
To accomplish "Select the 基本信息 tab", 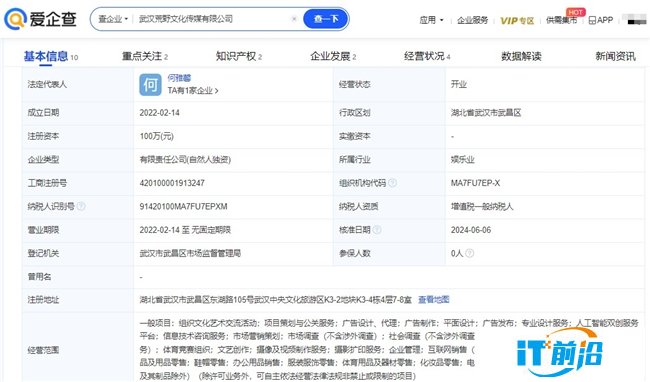I will (51, 56).
